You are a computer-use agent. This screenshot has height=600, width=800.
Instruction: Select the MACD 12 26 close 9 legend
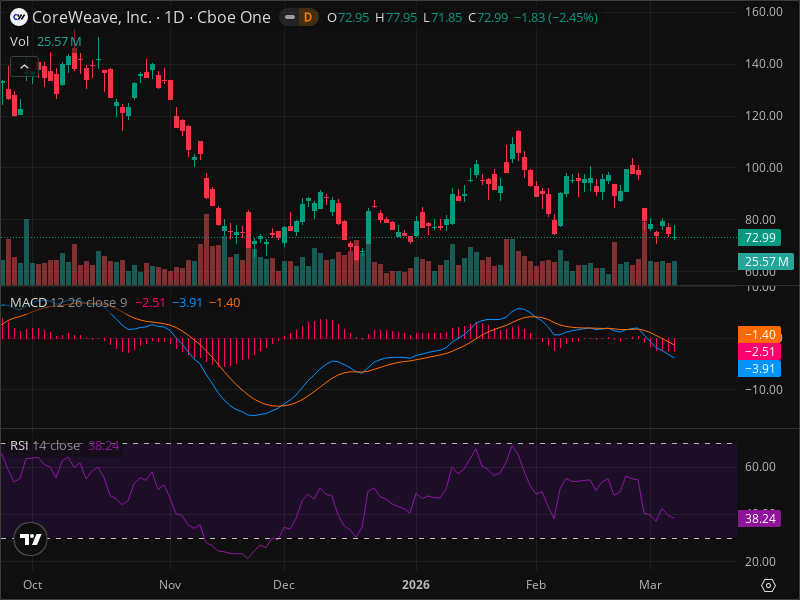point(68,303)
